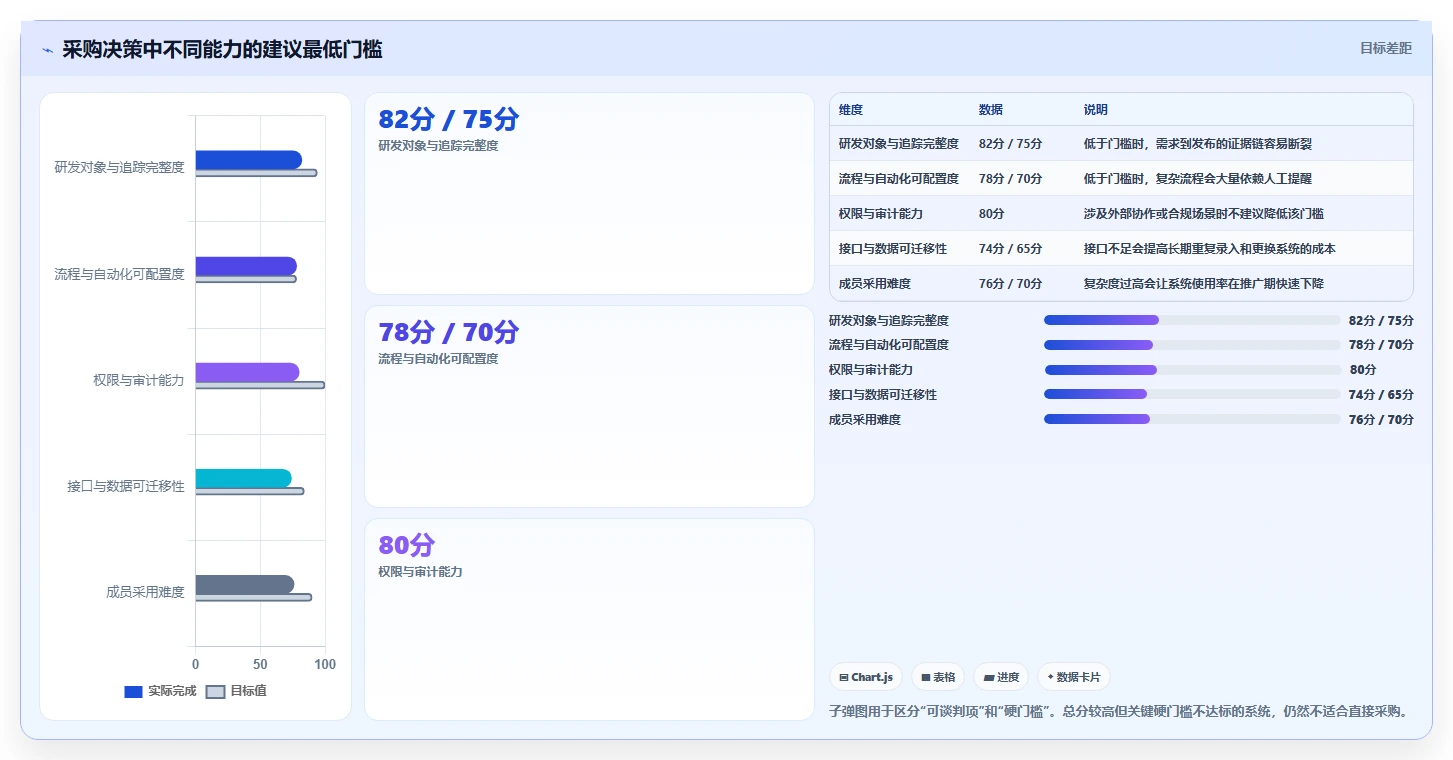Click the blue 研发对象与追踪完整度 actual bar in chart
1453x760 pixels.
pyautogui.click(x=248, y=160)
